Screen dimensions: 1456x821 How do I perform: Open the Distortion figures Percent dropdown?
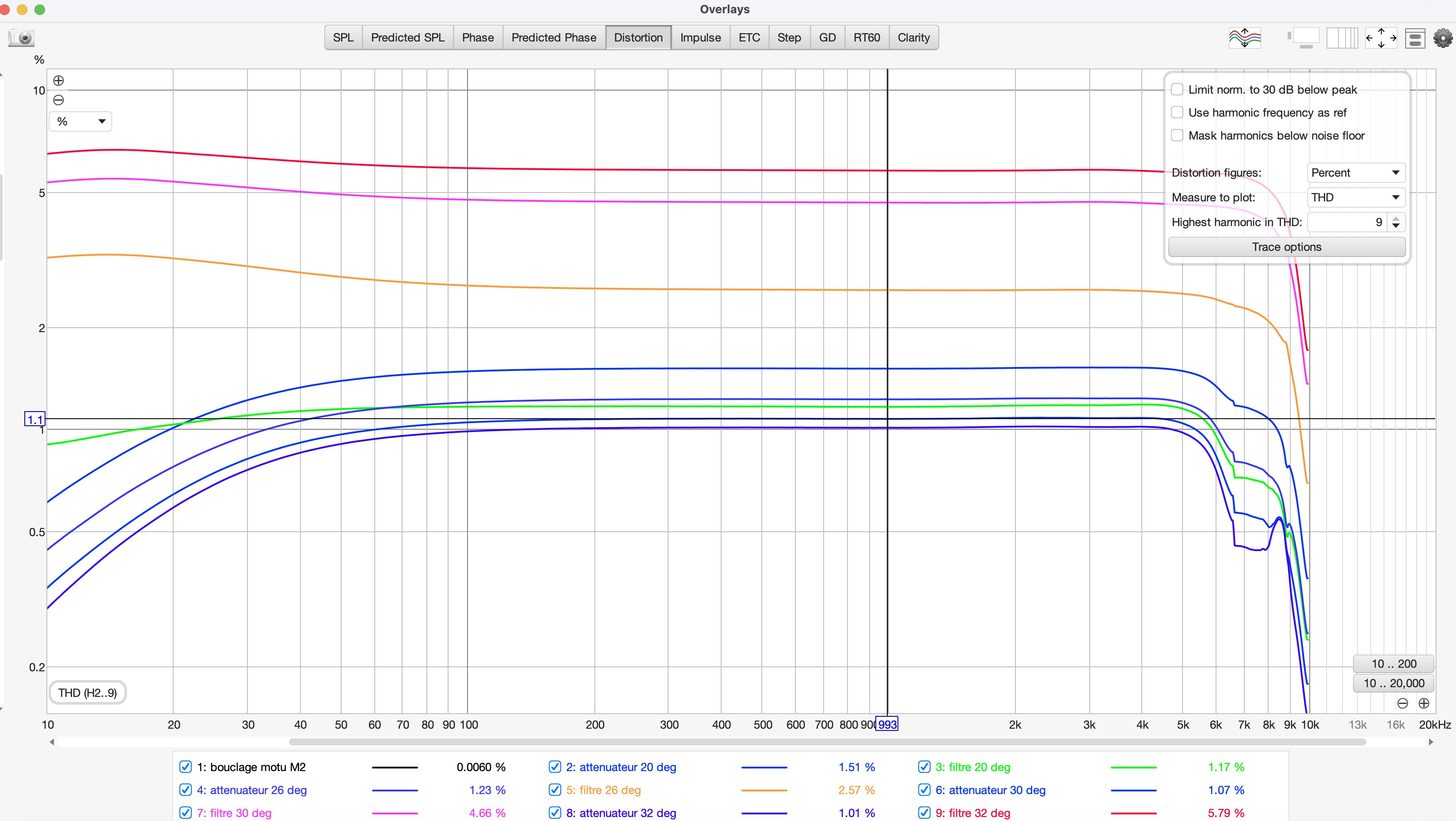click(1355, 173)
